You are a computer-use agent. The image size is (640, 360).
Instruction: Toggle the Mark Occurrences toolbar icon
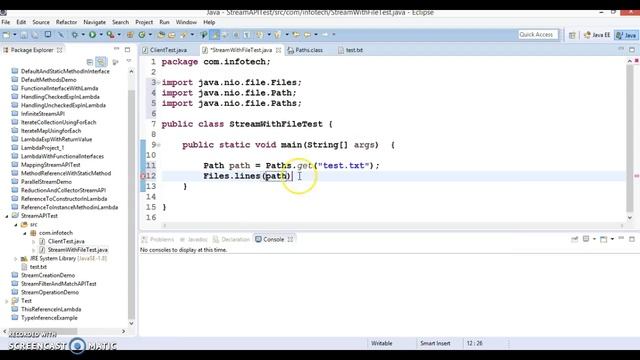(215, 35)
